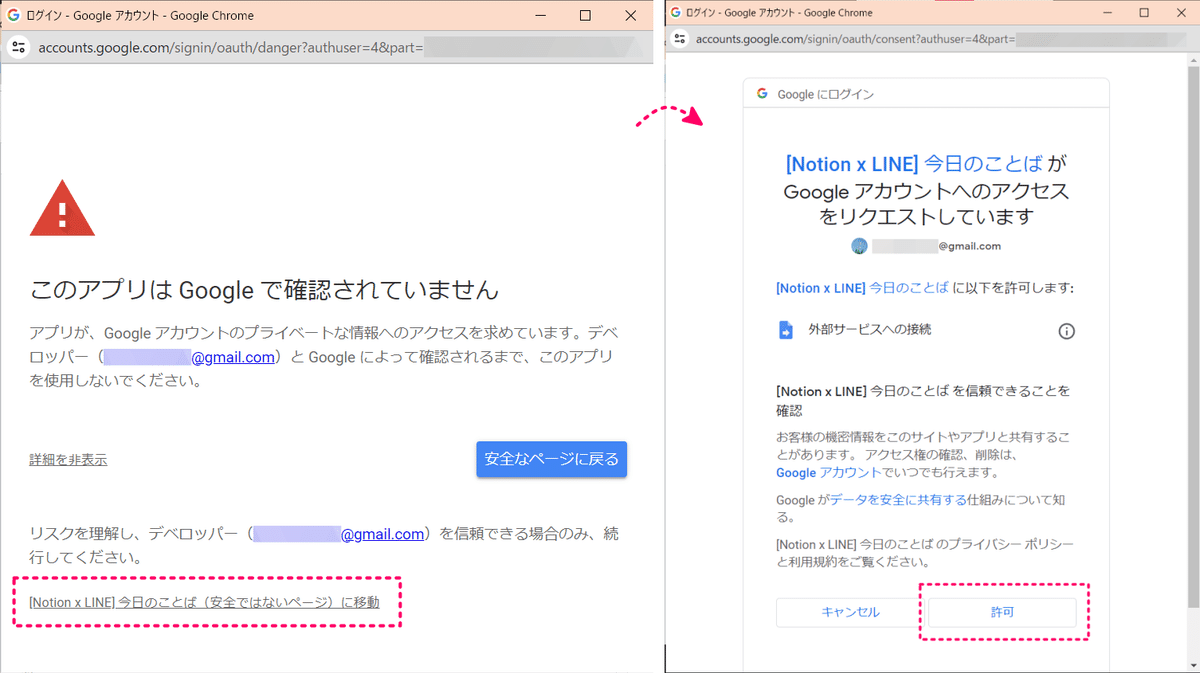Close the right Chrome window

click(x=1181, y=13)
